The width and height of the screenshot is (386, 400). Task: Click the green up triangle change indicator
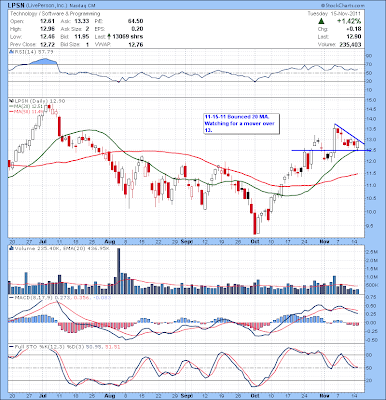(321, 21)
